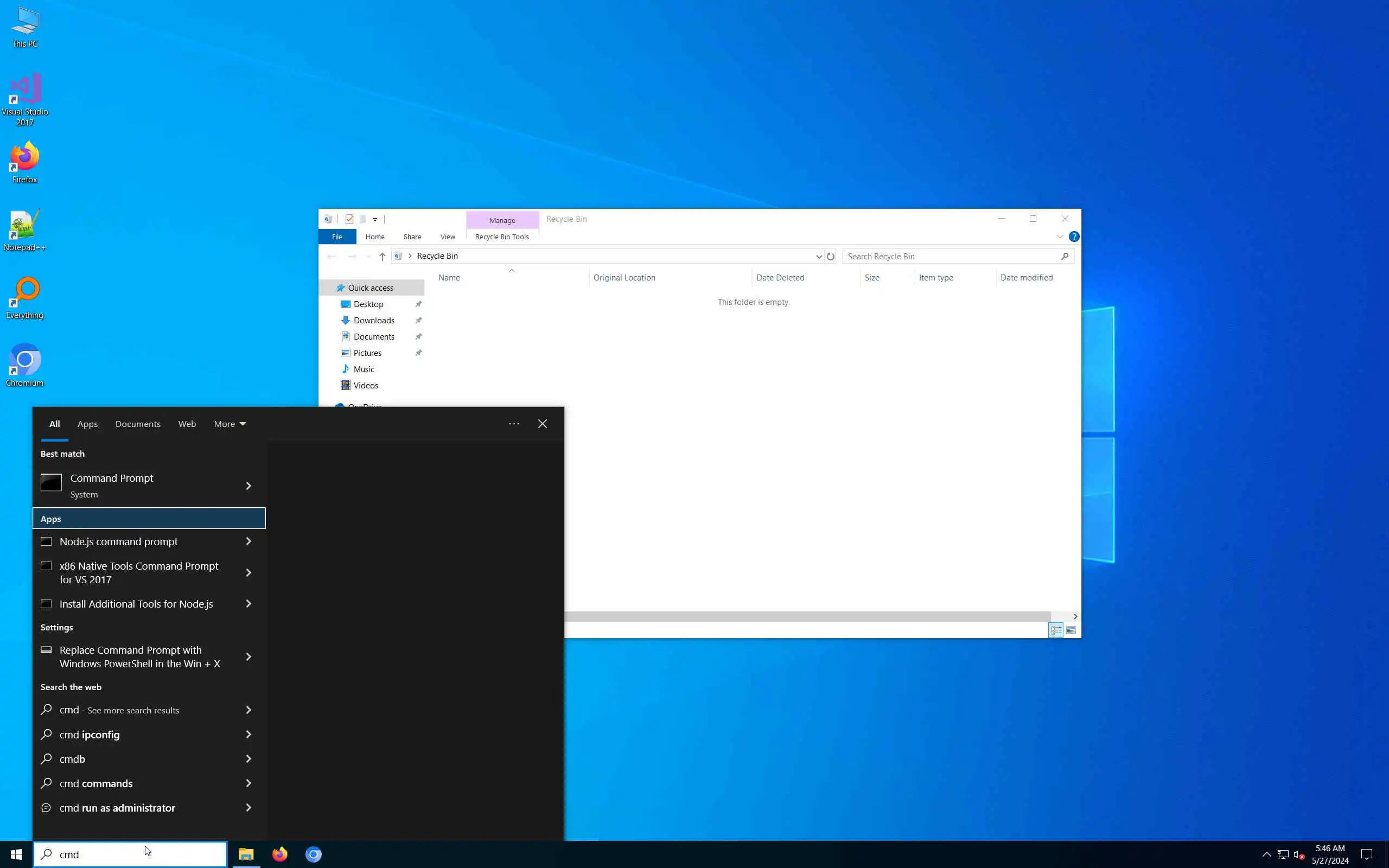Select Downloads in Quick access
1389x868 pixels.
point(374,320)
